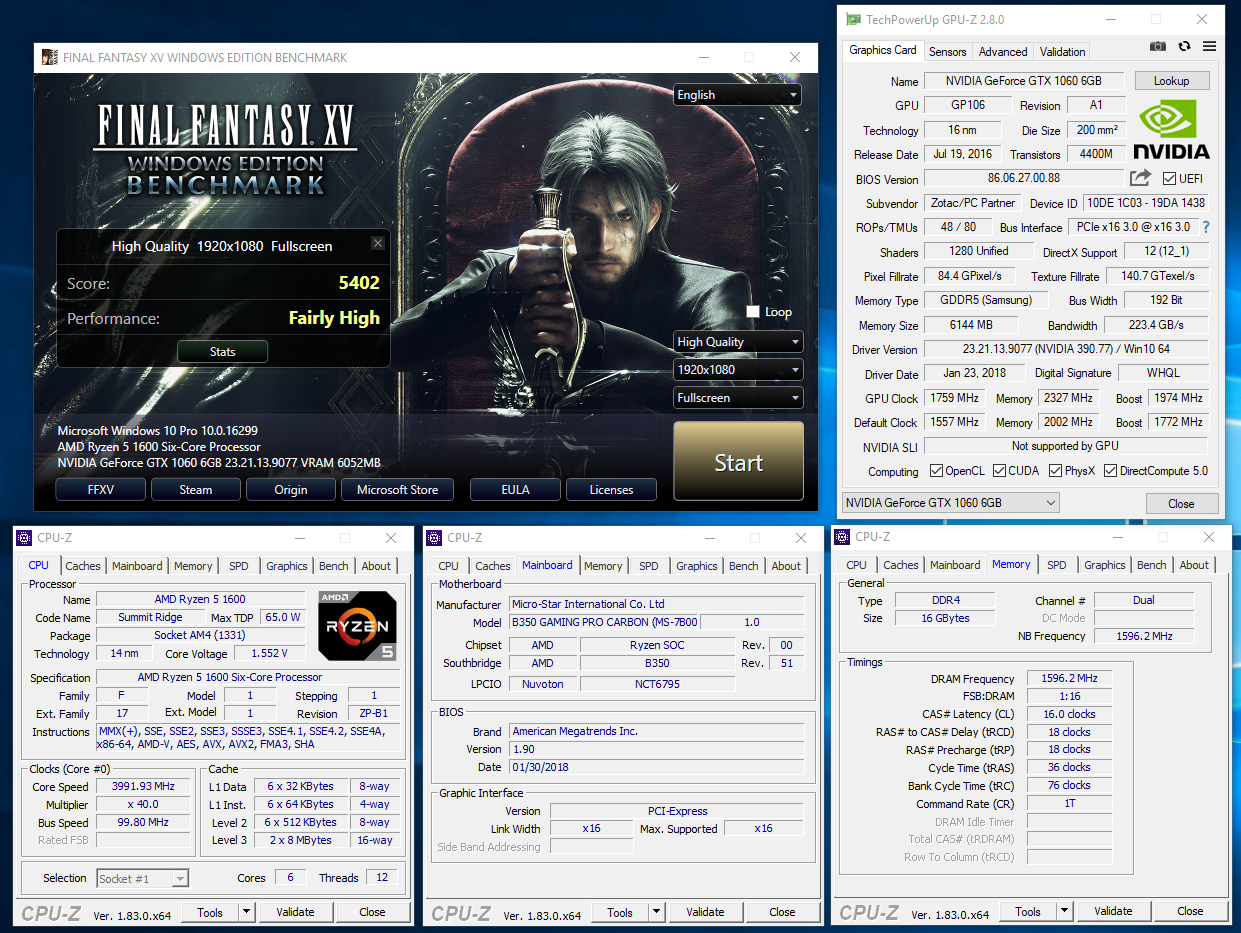Open the High Quality preset dropdown
1241x933 pixels.
(738, 342)
